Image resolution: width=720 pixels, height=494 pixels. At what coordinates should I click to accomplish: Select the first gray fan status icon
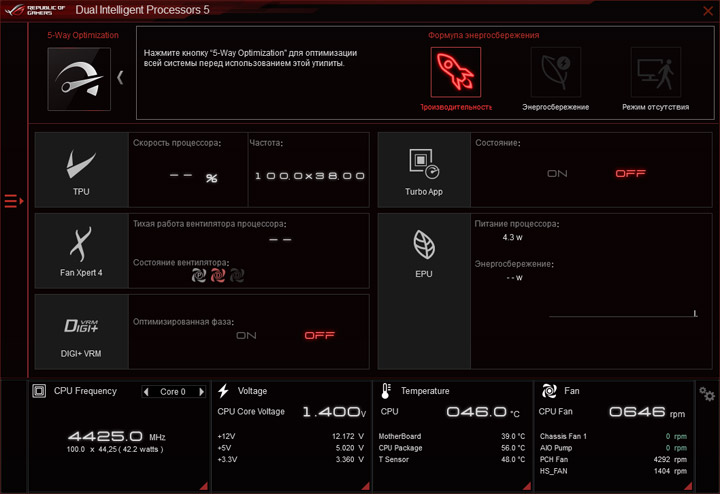pos(199,275)
